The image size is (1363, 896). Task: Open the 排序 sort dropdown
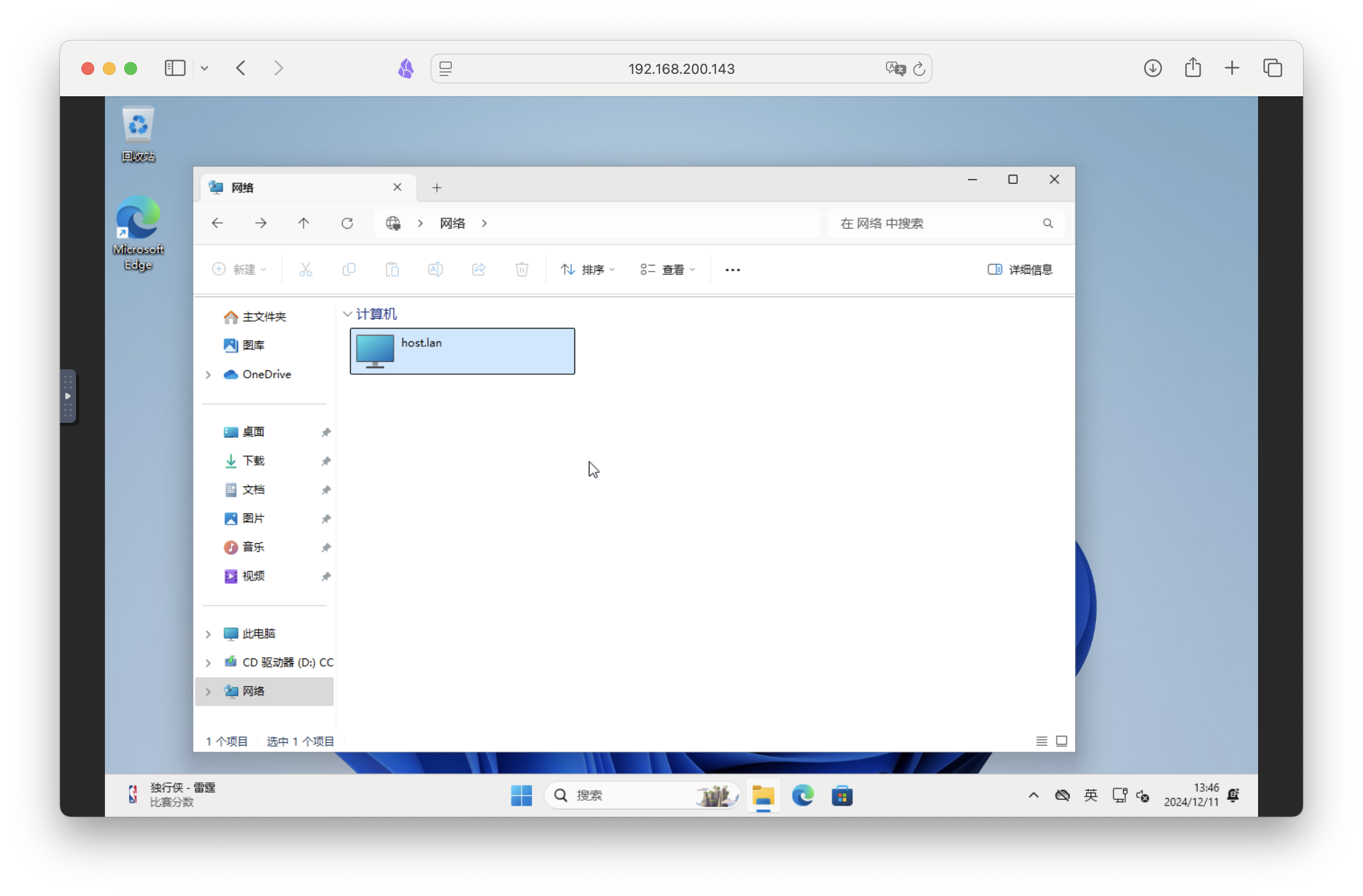coord(588,270)
